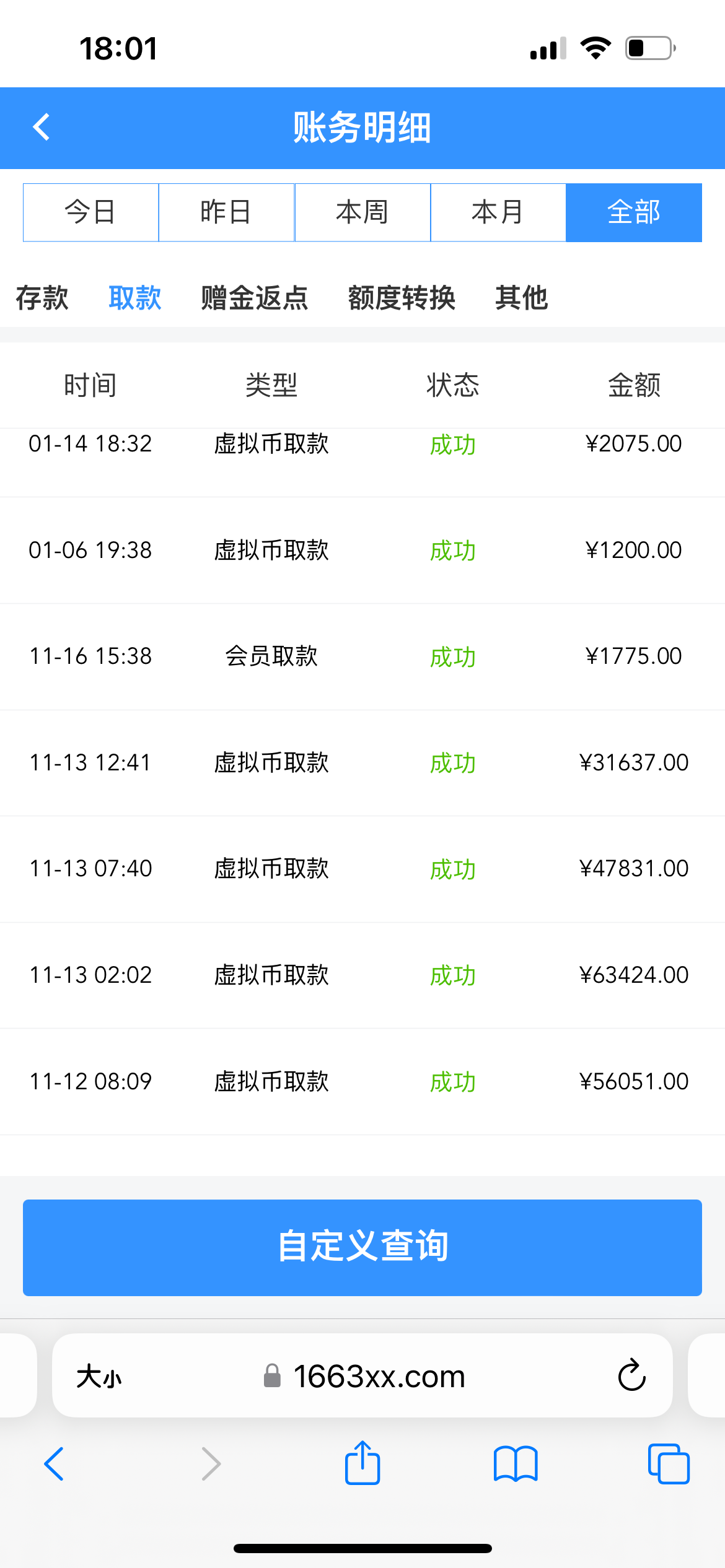
Task: Select the 今日 date filter
Action: (91, 212)
